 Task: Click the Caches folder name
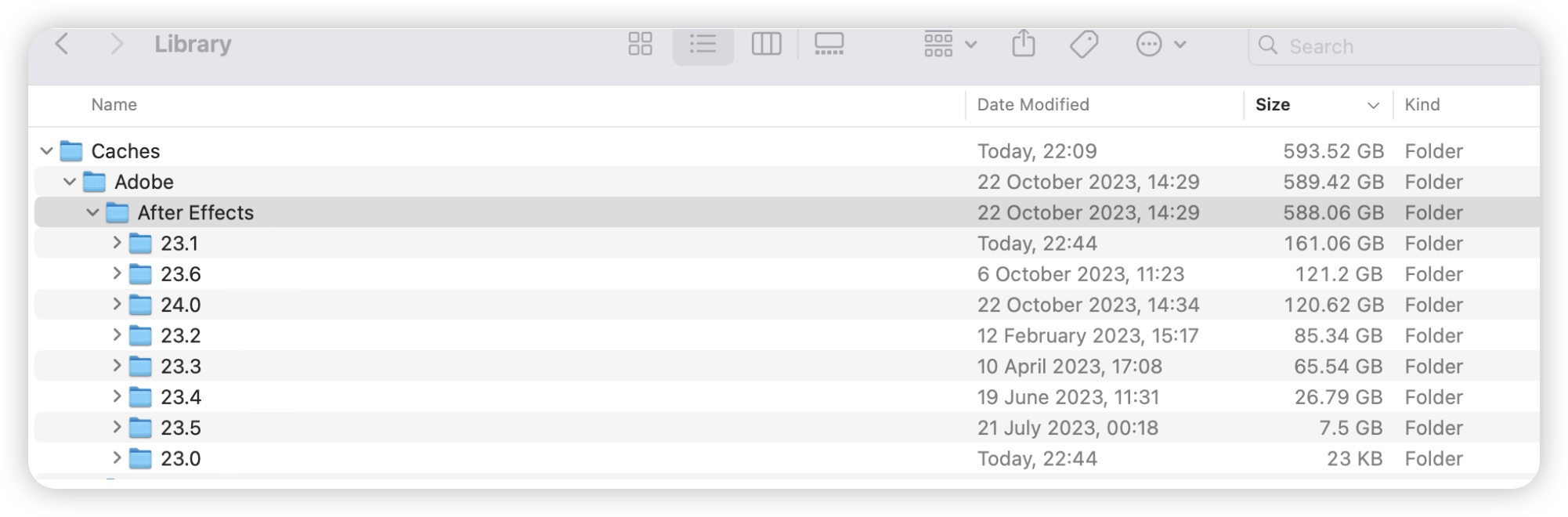pyautogui.click(x=125, y=151)
